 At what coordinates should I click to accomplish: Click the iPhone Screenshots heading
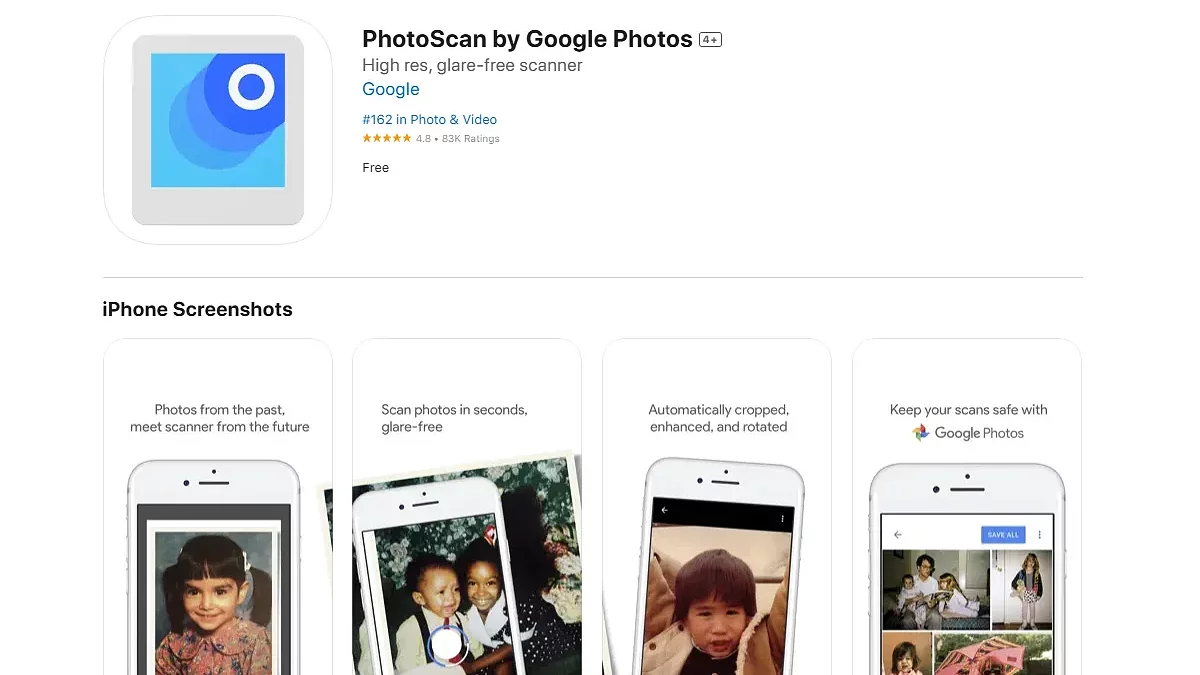click(197, 309)
